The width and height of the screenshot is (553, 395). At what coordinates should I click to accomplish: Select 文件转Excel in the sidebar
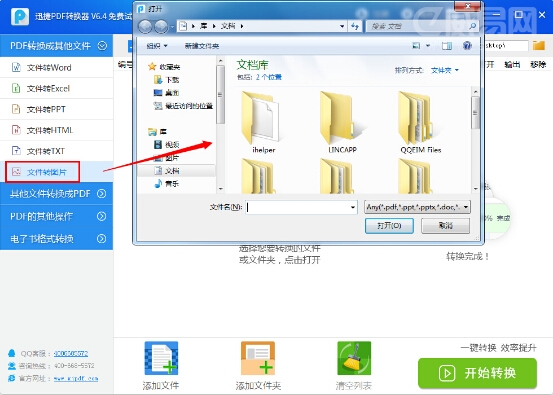pos(56,88)
